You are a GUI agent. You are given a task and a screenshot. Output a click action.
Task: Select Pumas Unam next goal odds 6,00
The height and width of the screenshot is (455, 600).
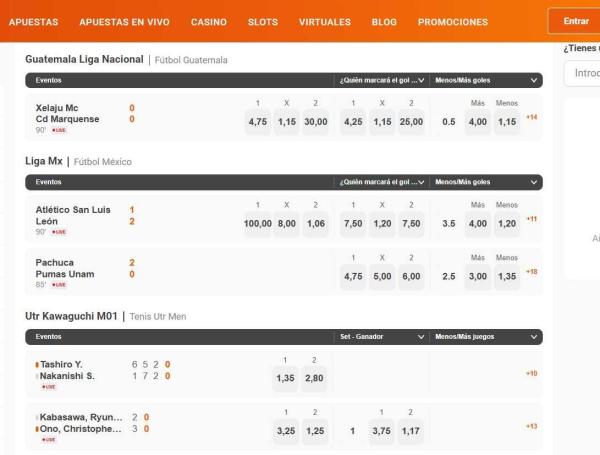411,276
